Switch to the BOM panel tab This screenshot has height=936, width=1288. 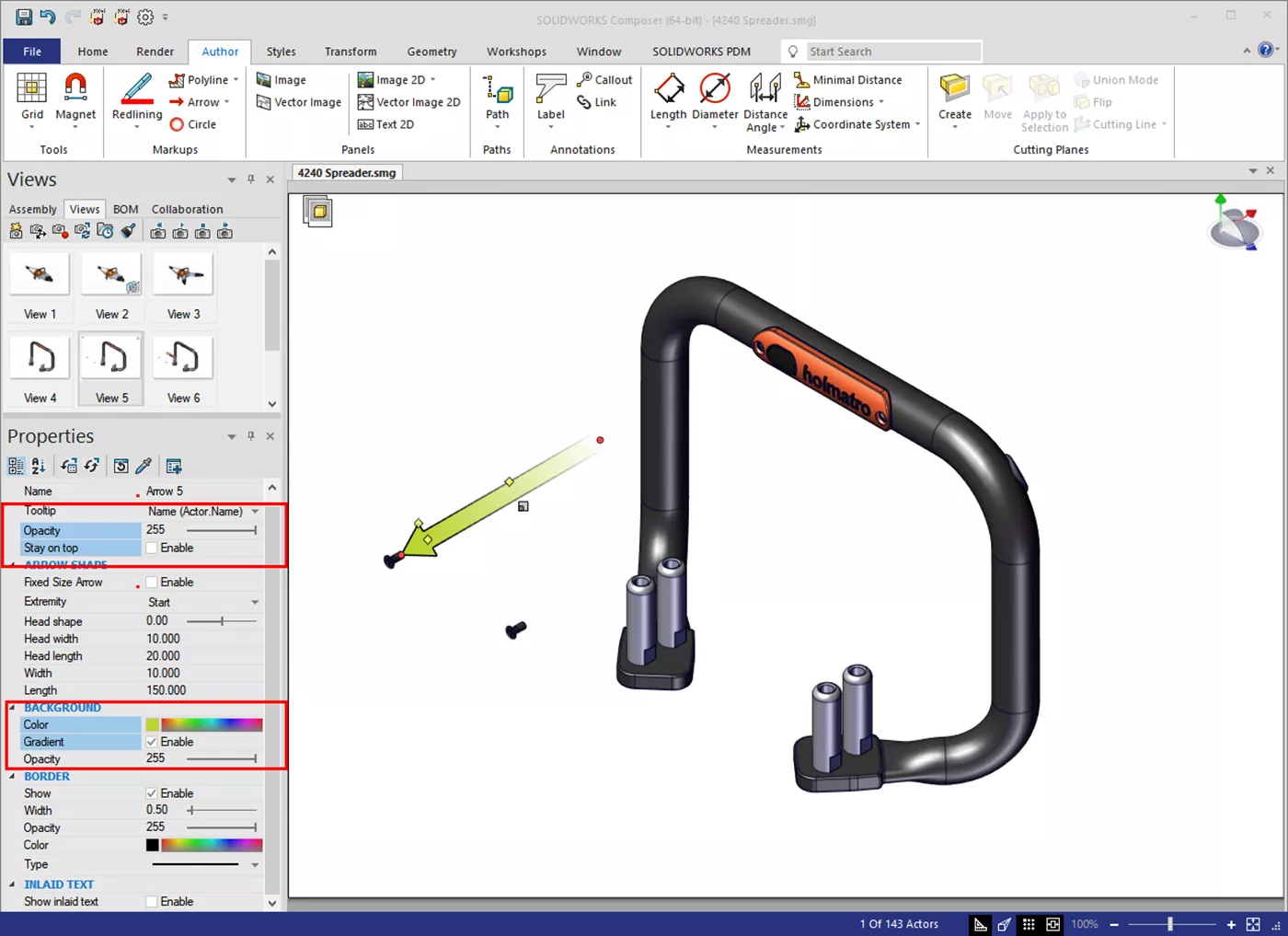(x=126, y=209)
